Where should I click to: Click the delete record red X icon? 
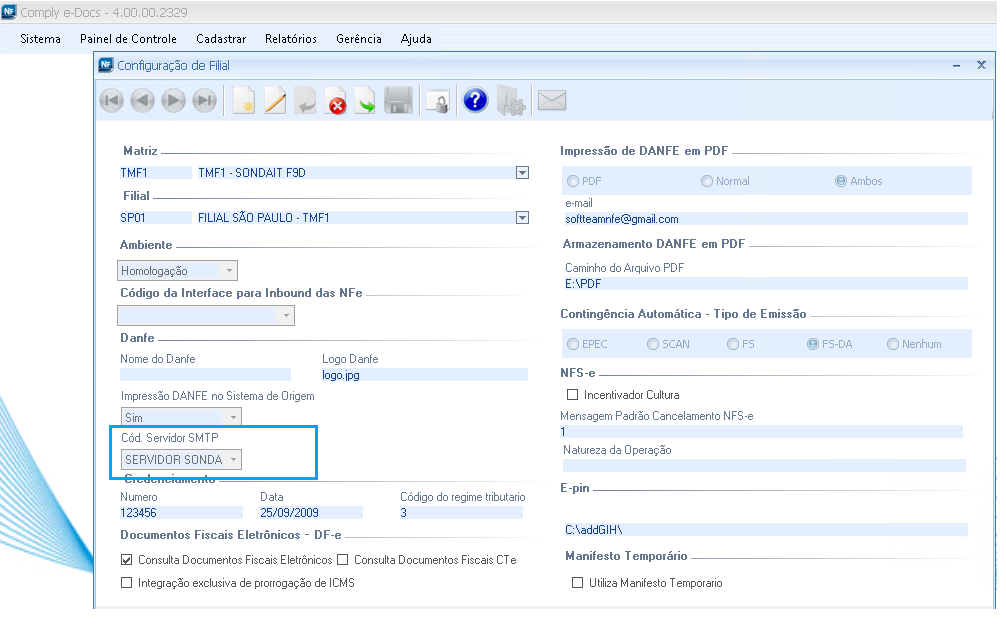(336, 100)
